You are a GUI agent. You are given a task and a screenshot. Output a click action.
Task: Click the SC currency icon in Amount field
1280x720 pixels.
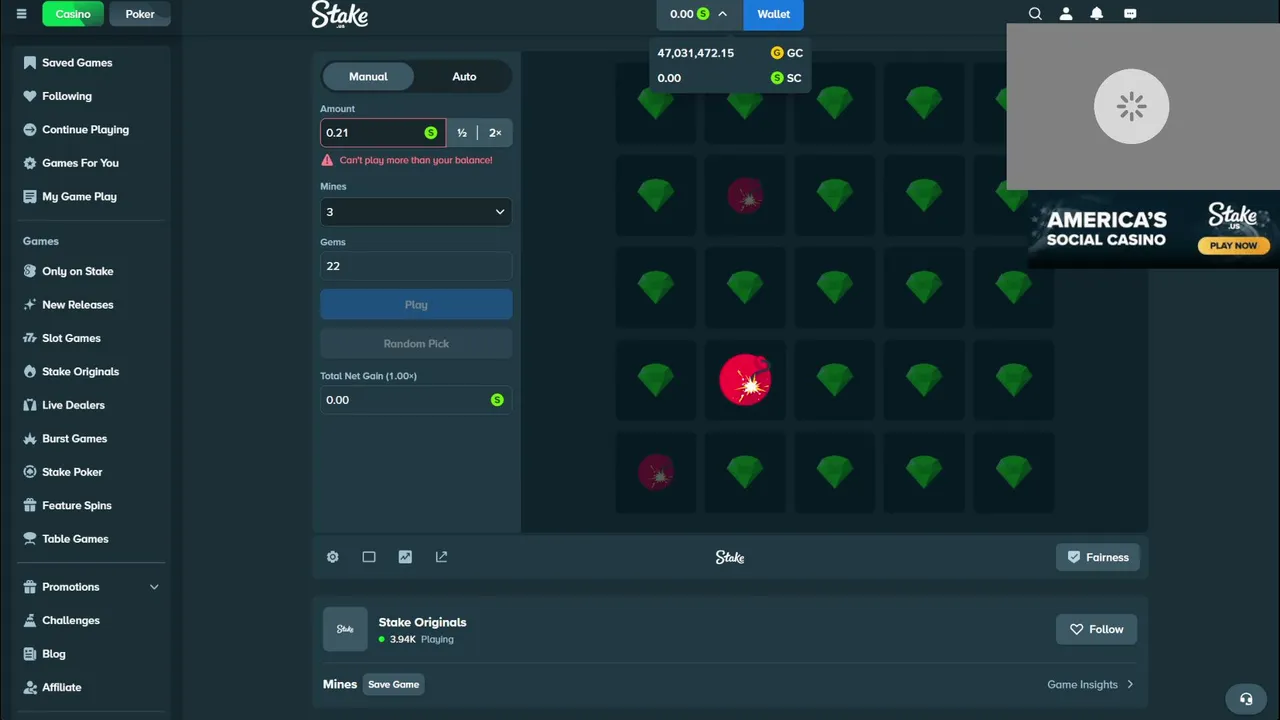pyautogui.click(x=431, y=133)
